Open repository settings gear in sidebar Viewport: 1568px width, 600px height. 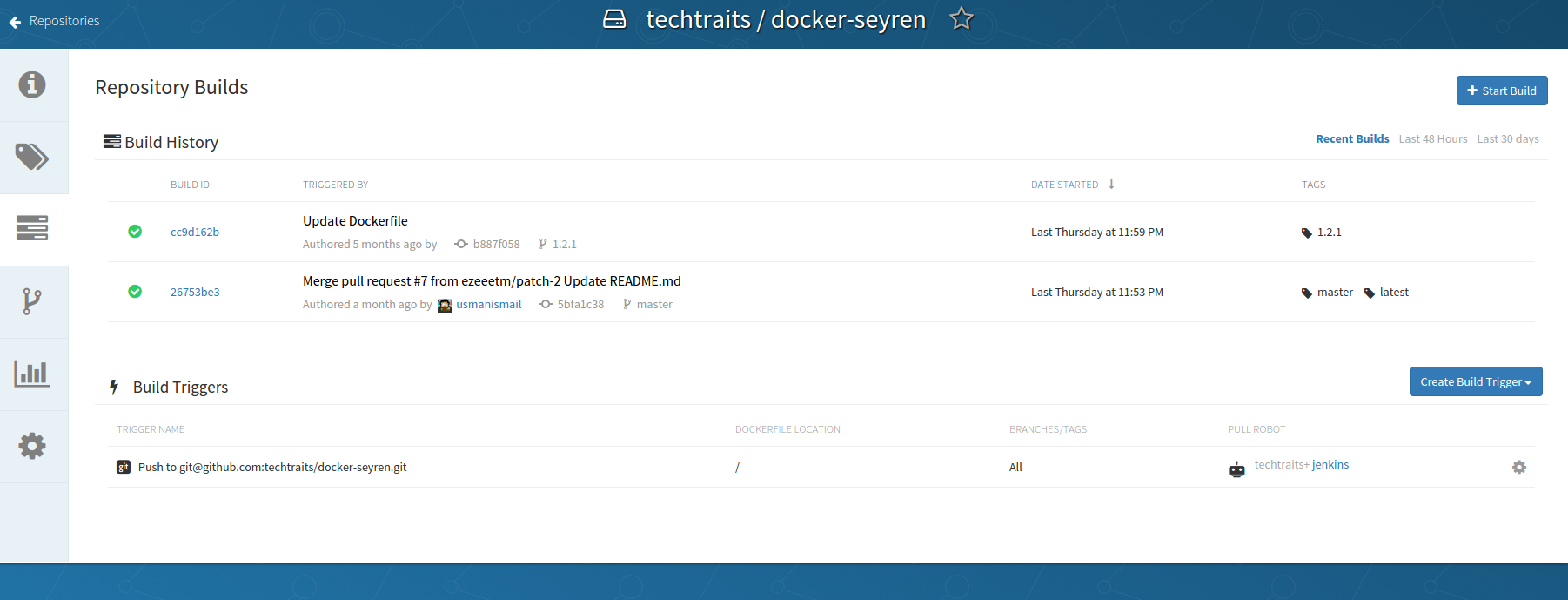coord(32,446)
